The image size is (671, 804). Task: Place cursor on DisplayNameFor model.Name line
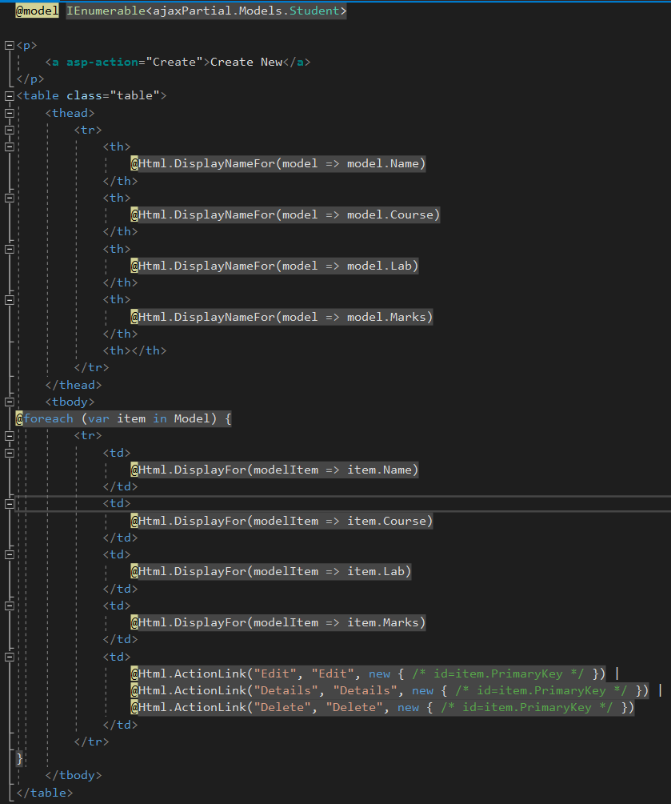click(278, 164)
